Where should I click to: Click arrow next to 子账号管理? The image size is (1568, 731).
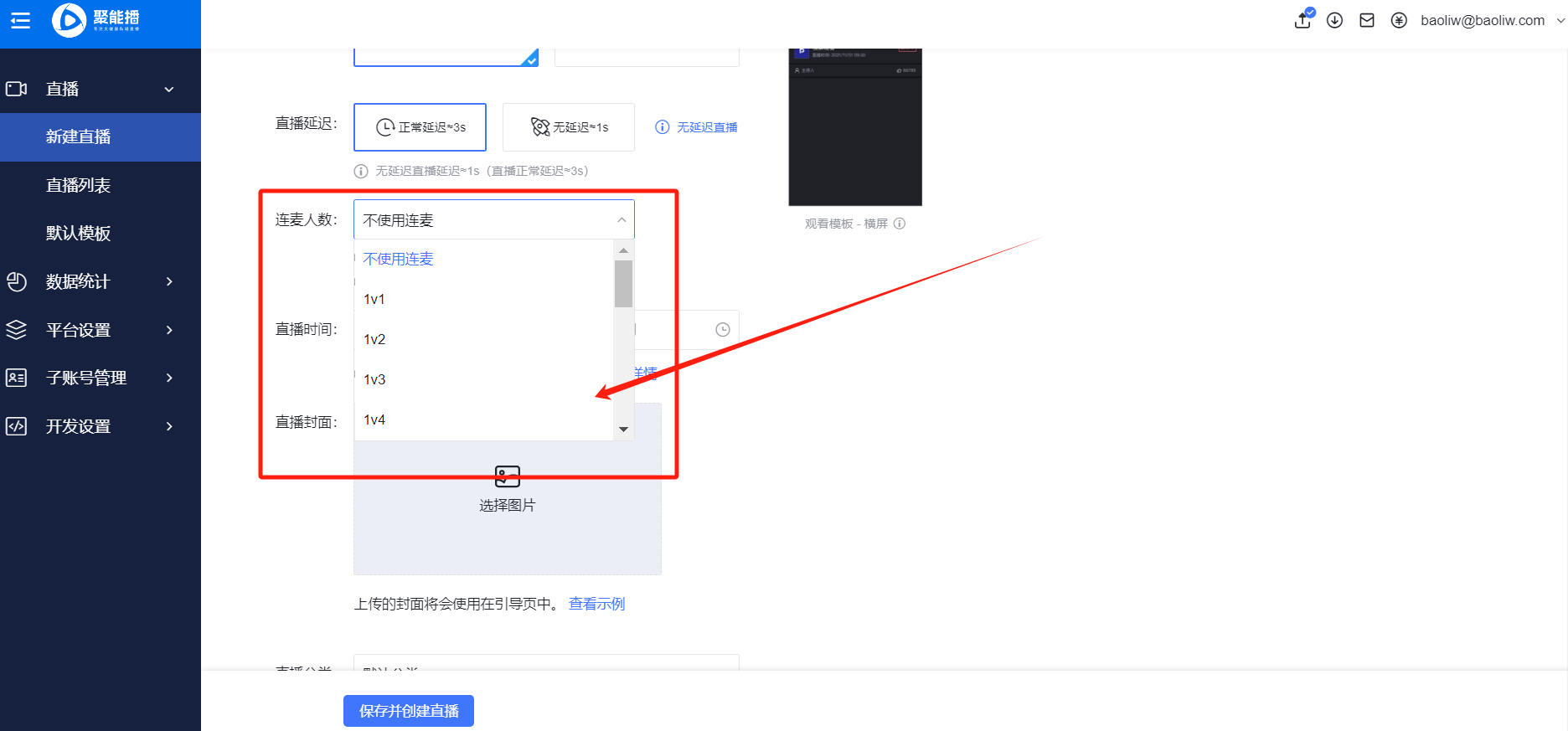click(x=169, y=378)
